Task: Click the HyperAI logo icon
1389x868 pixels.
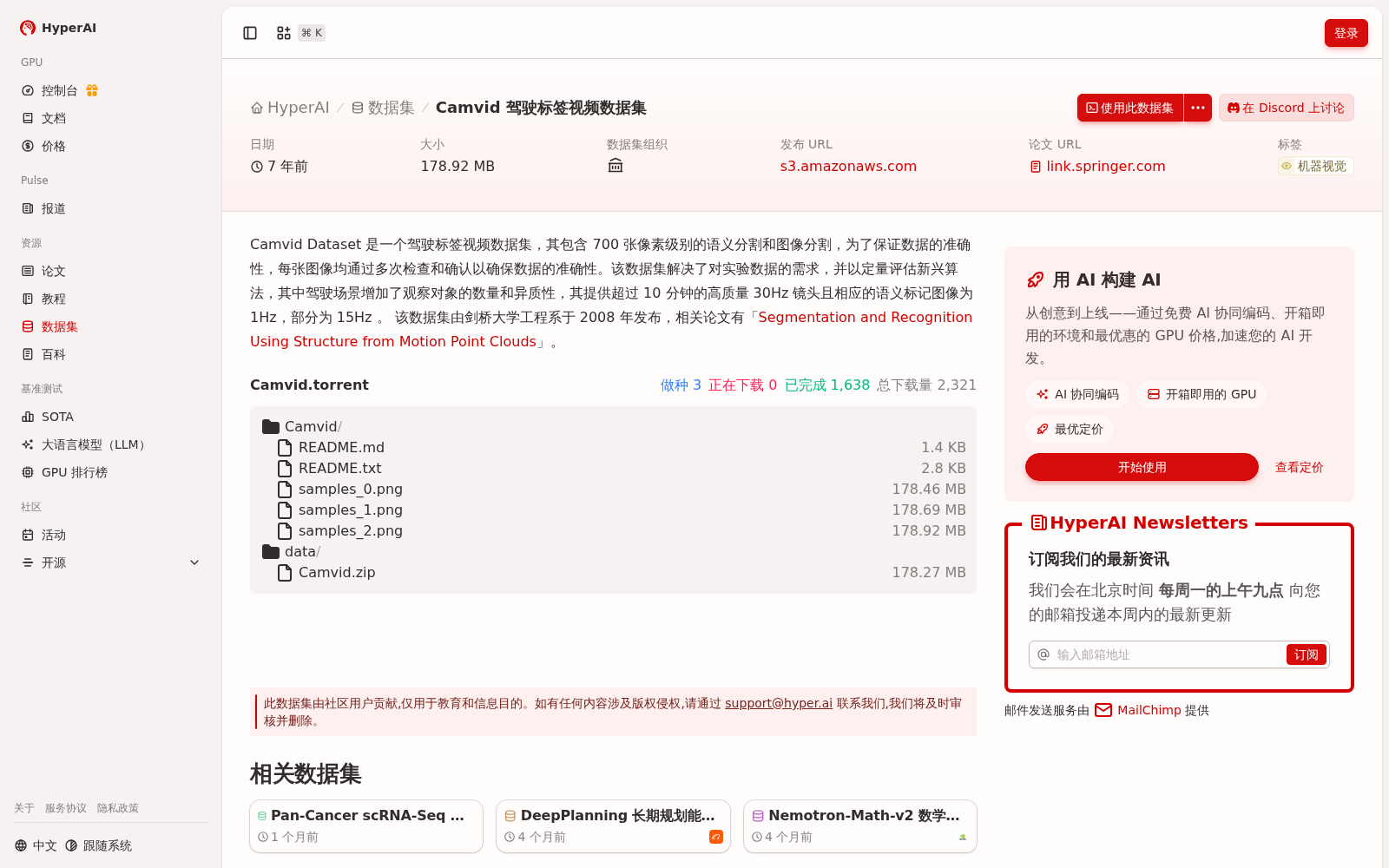Action: click(x=28, y=28)
